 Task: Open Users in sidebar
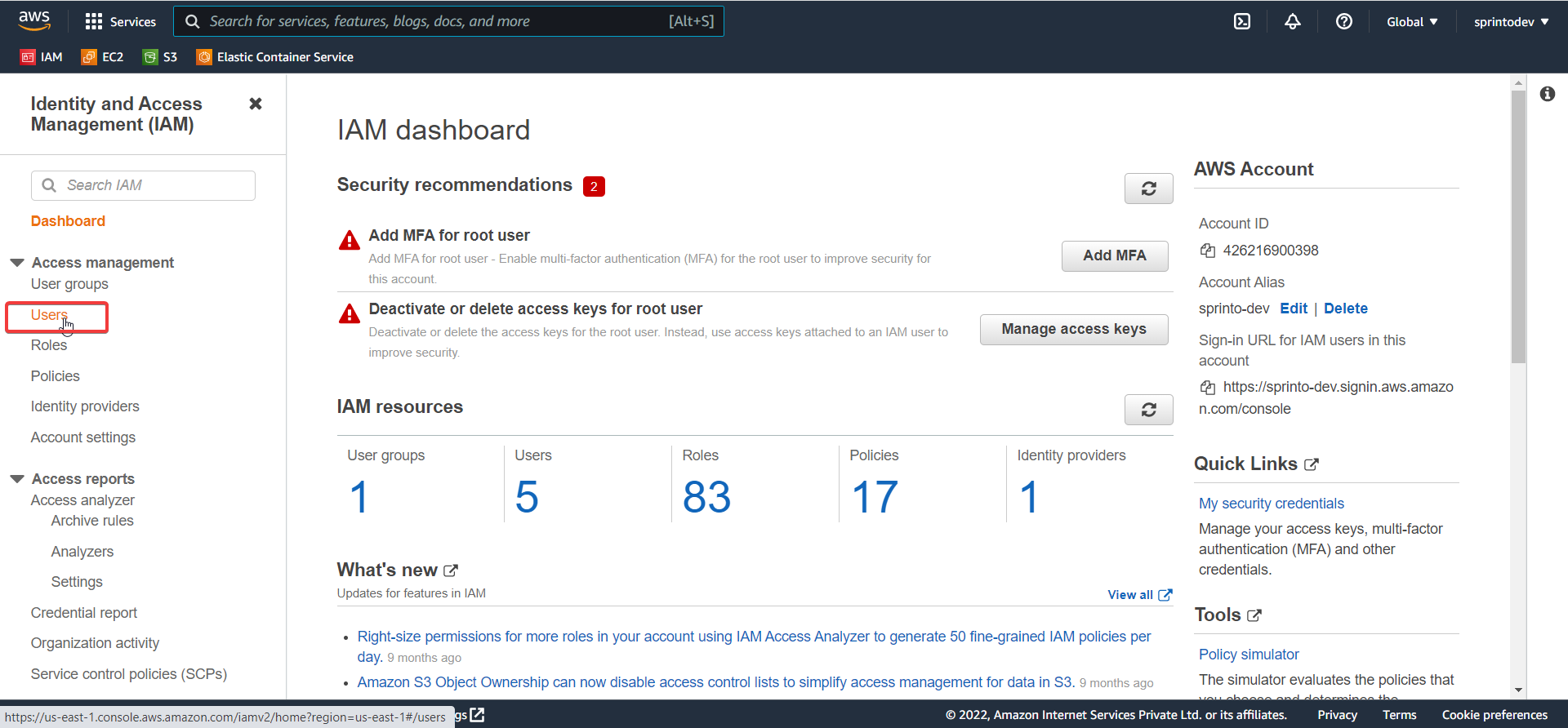point(49,315)
